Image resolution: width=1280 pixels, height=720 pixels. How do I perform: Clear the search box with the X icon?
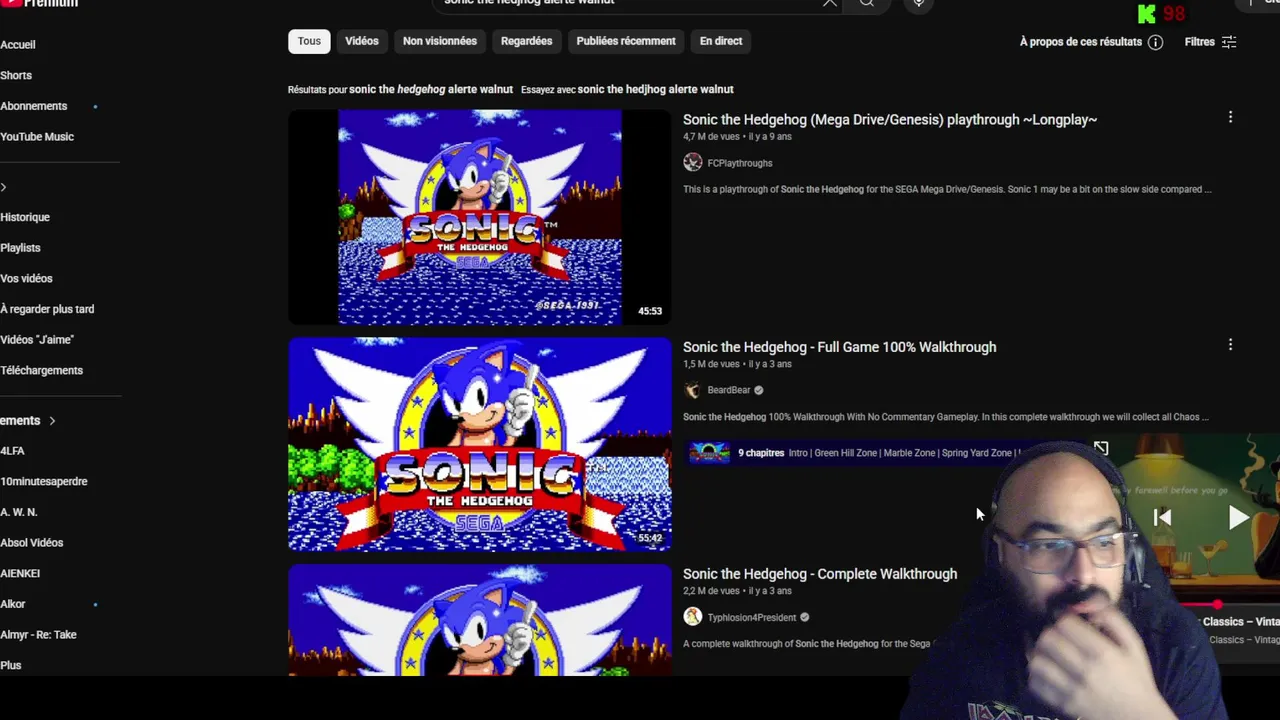830,3
